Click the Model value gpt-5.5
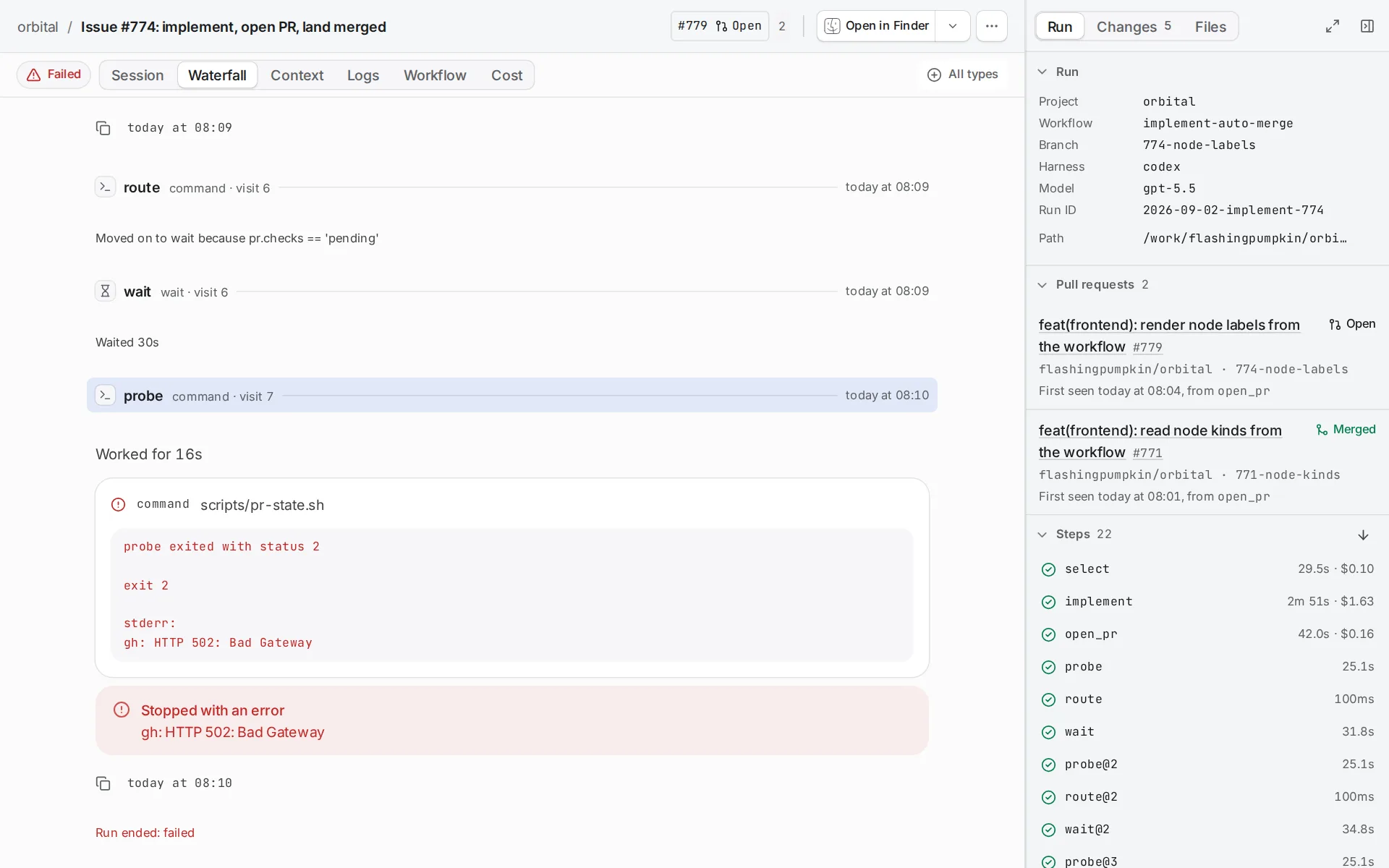This screenshot has height=868, width=1389. pyautogui.click(x=1169, y=189)
